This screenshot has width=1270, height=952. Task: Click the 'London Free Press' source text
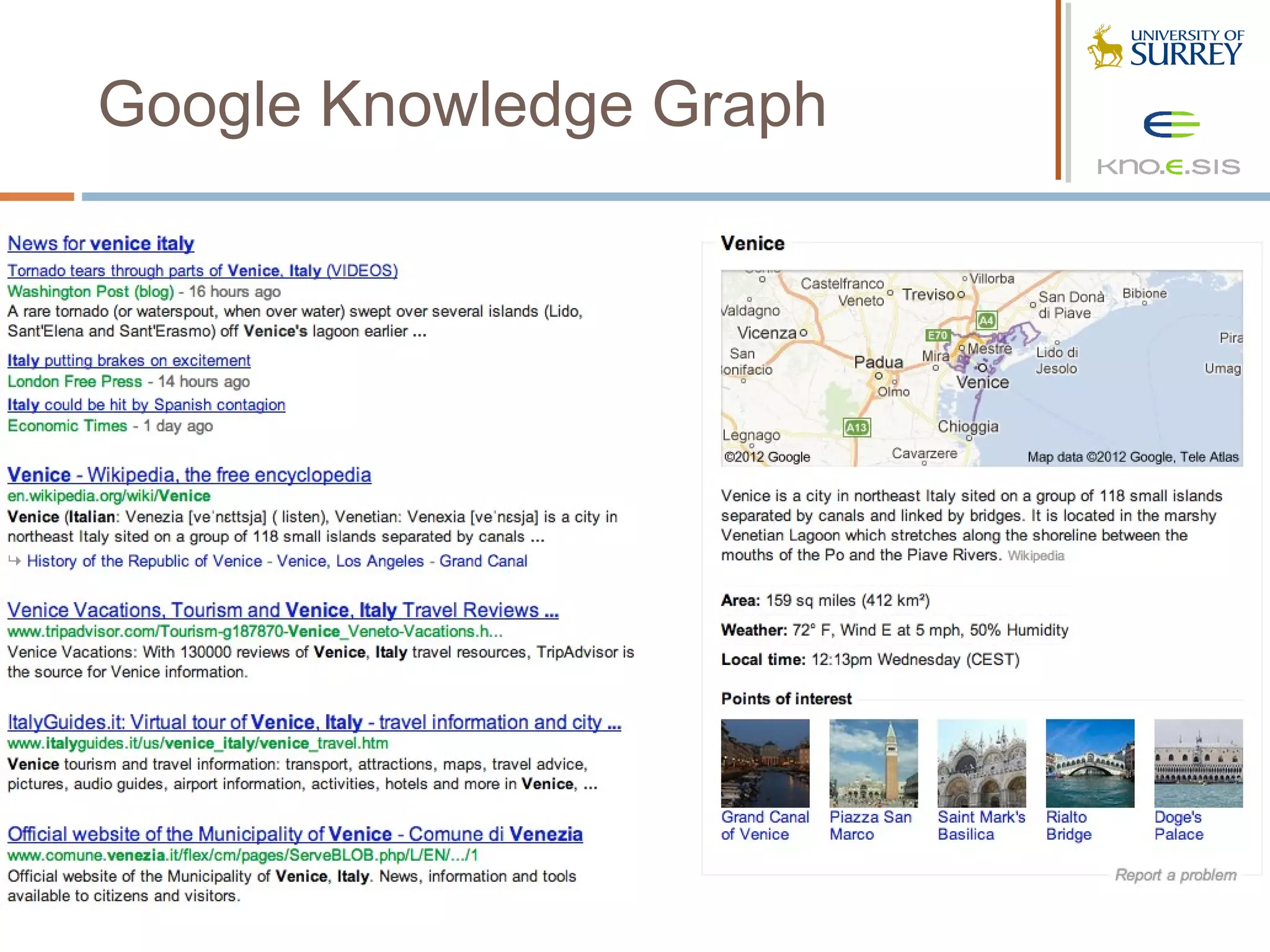click(74, 381)
